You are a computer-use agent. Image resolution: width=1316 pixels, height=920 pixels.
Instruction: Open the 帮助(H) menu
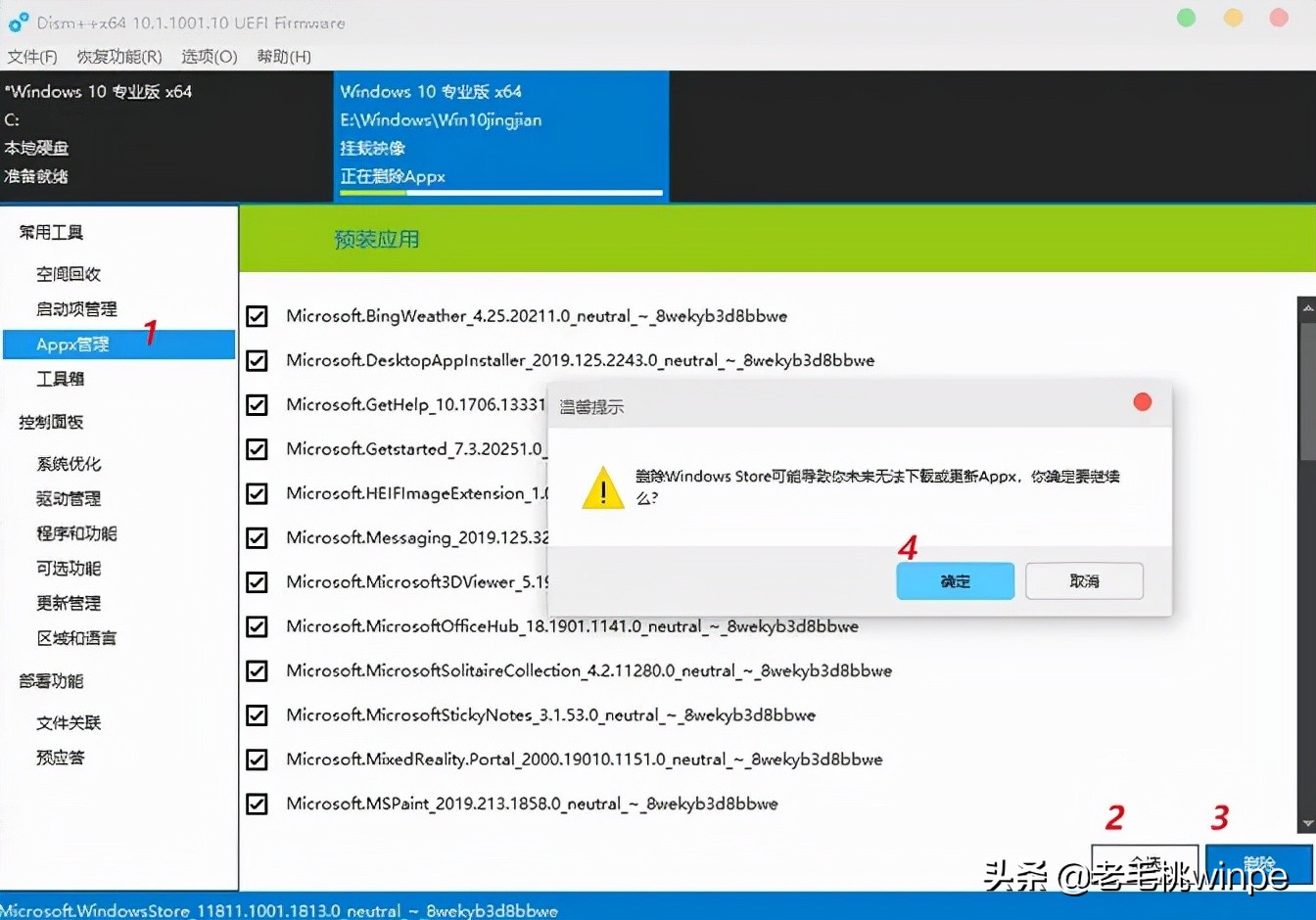[x=284, y=57]
